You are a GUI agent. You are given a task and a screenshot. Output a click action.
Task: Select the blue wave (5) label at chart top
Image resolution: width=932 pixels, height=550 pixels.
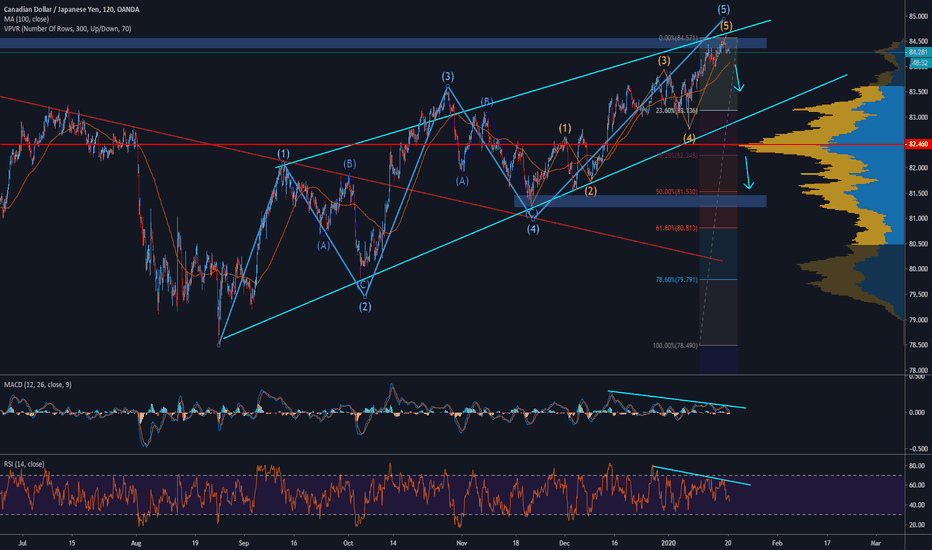pyautogui.click(x=723, y=9)
